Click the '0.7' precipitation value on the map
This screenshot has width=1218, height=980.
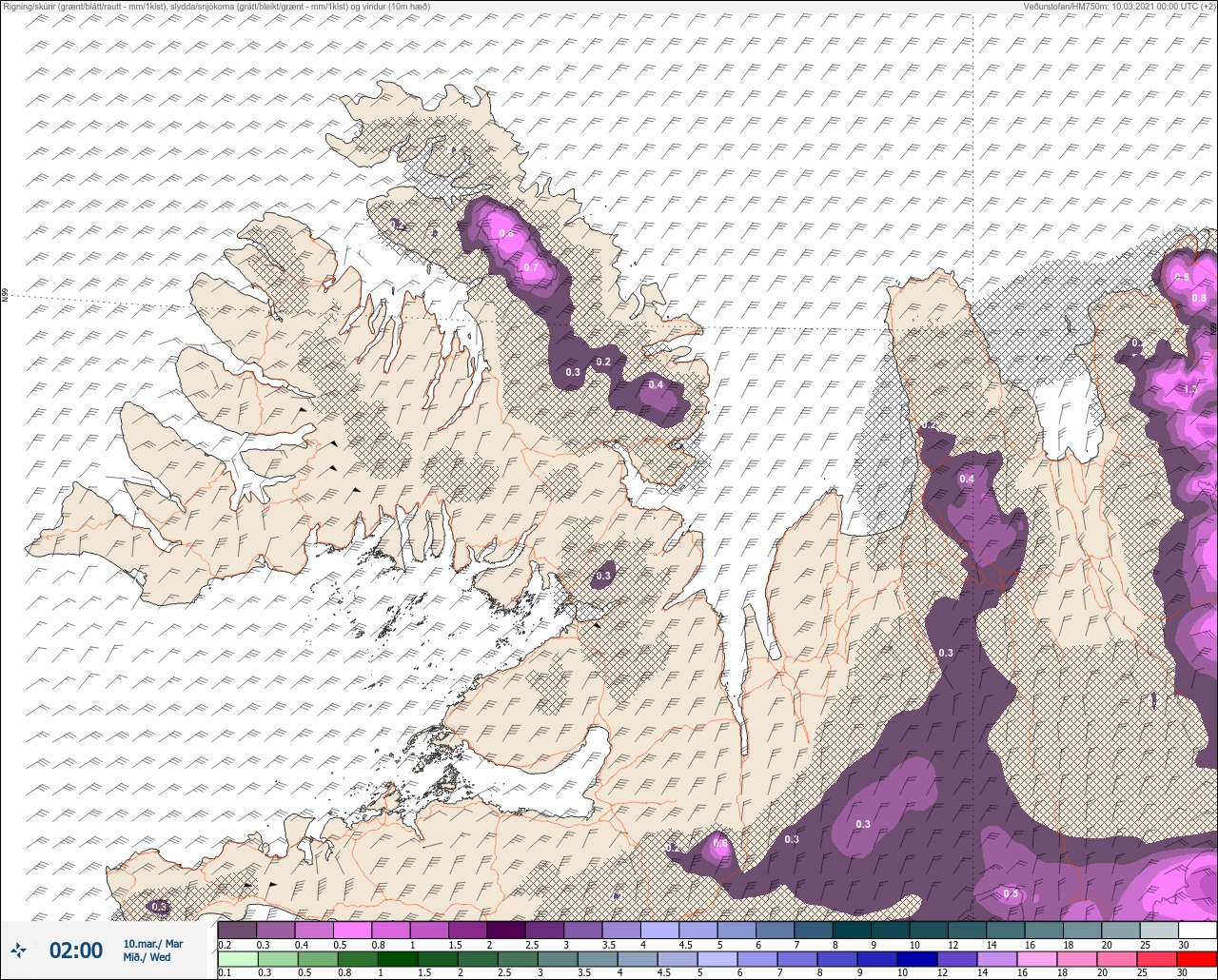pos(531,267)
